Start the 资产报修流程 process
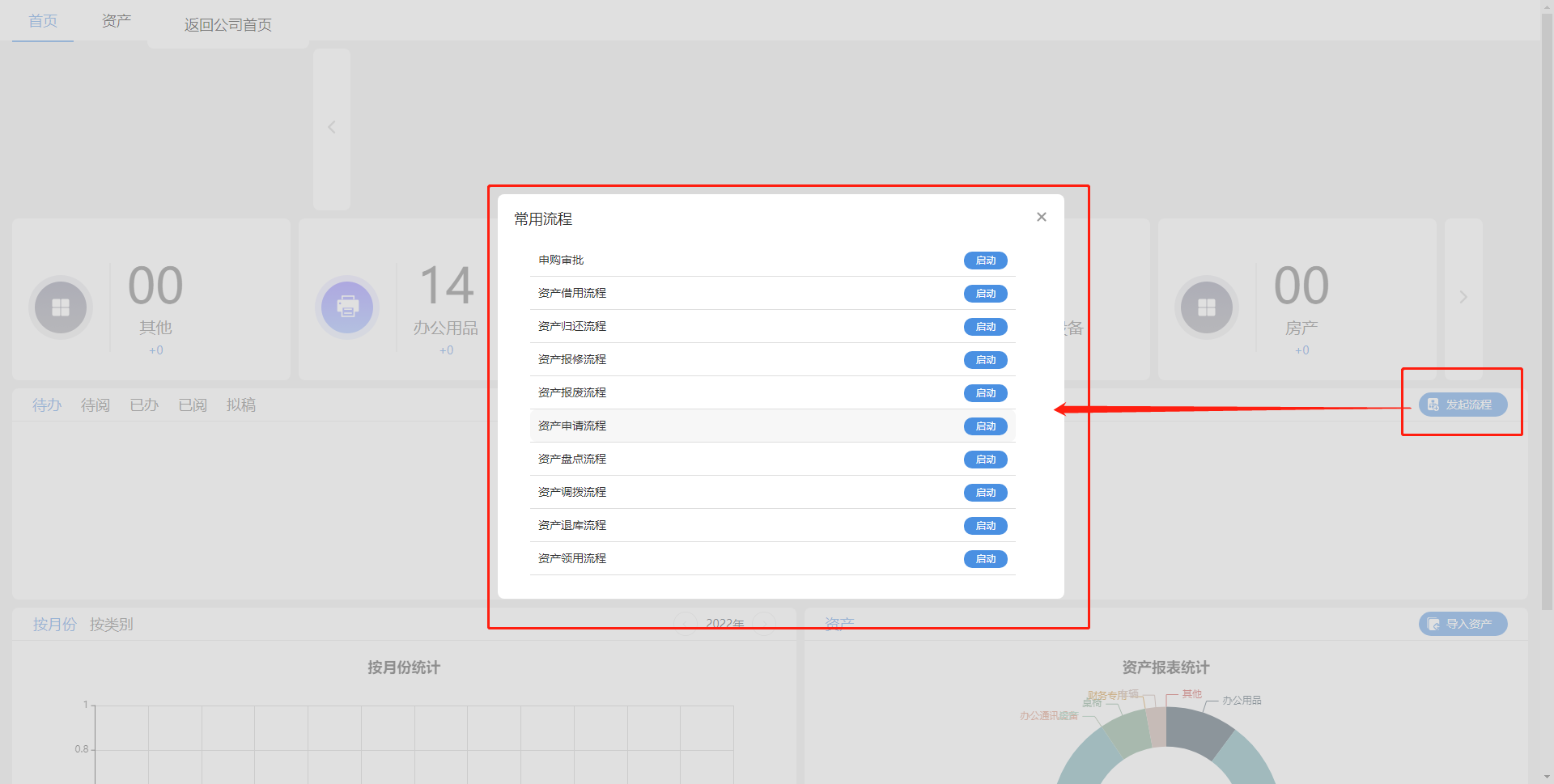Image resolution: width=1554 pixels, height=784 pixels. (985, 360)
